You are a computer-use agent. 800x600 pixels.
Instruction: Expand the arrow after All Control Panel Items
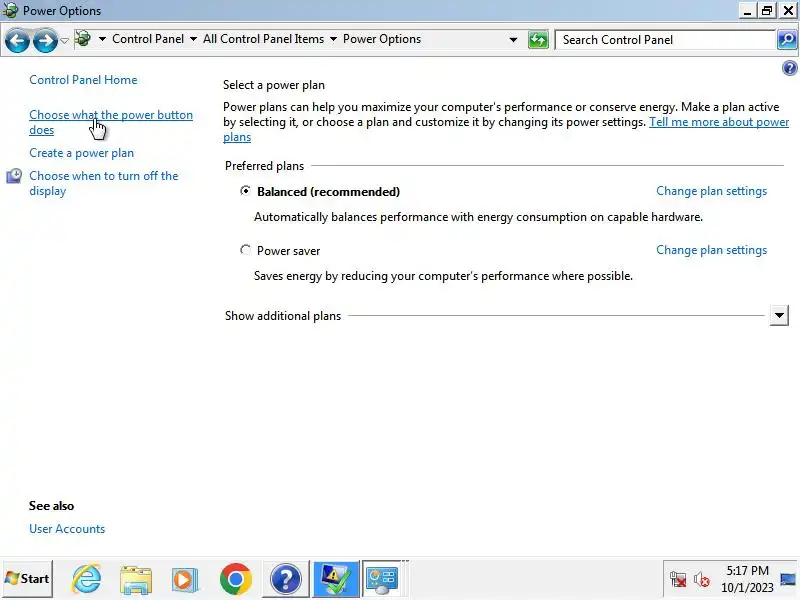click(333, 39)
